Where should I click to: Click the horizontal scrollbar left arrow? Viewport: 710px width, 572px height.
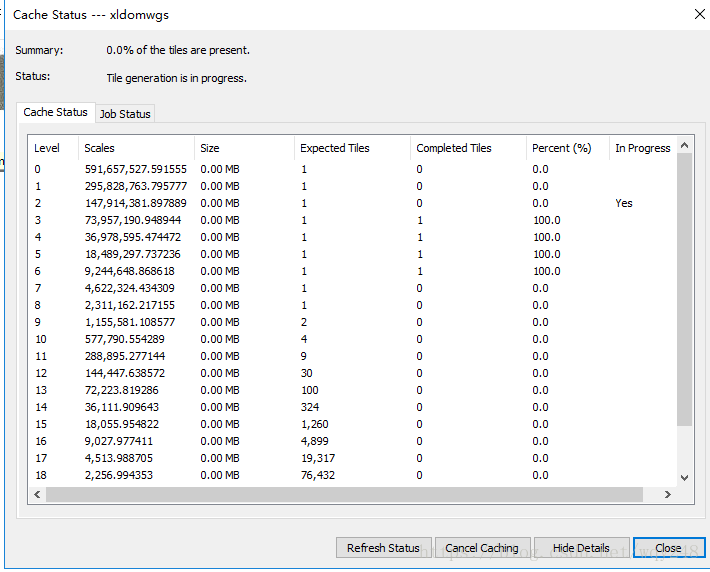coord(37,494)
